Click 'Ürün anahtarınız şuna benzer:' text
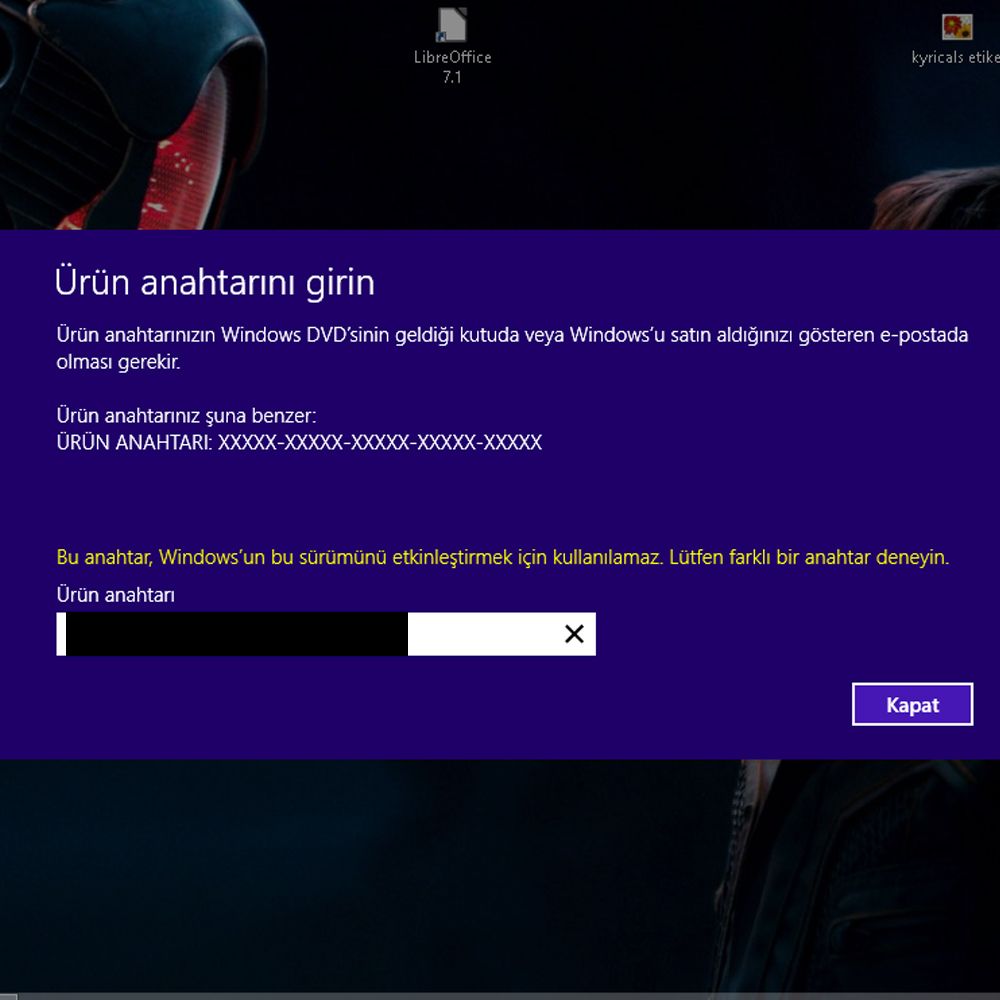1000x1000 pixels. [186, 416]
